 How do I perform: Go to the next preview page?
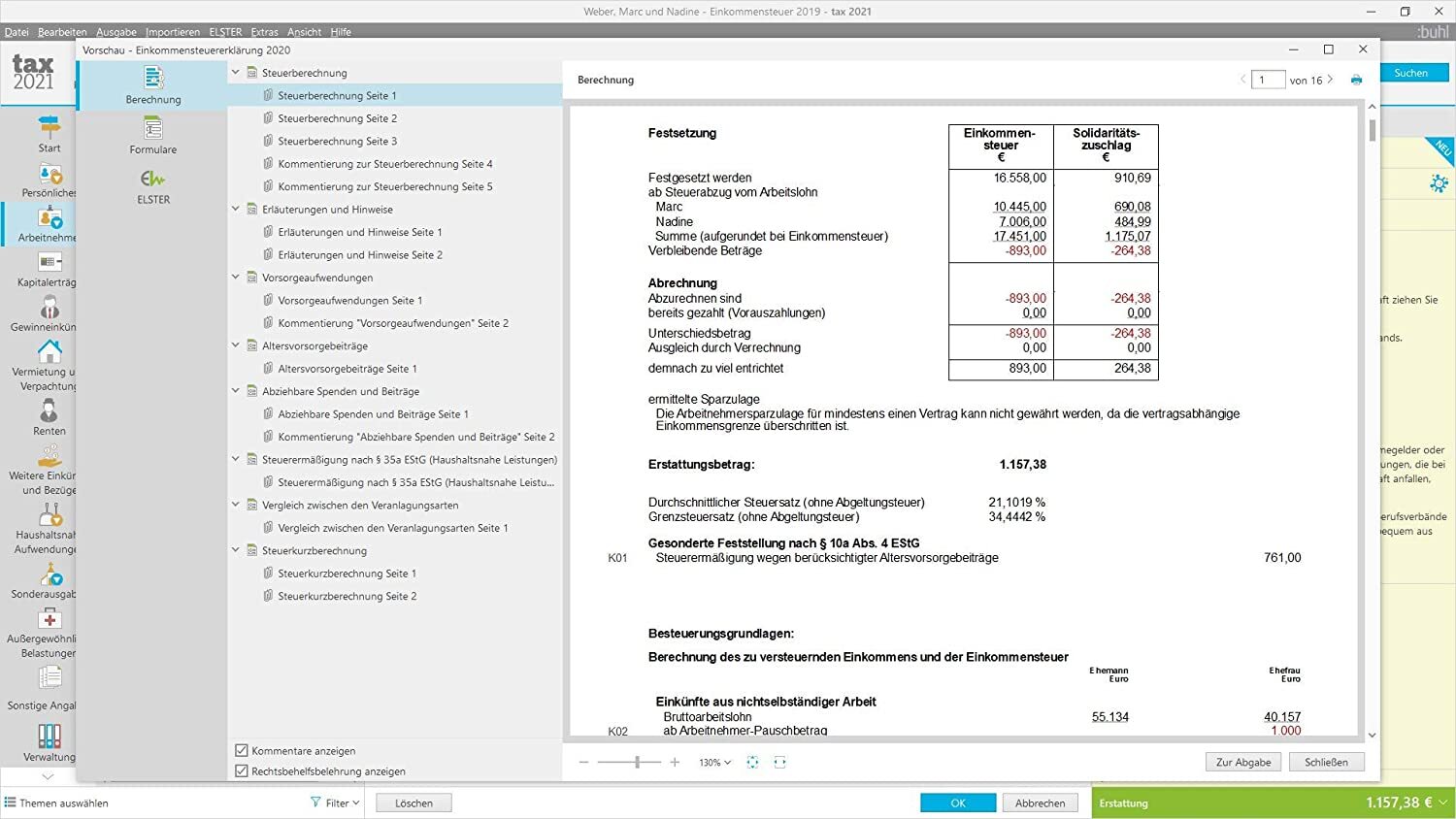coord(1330,80)
